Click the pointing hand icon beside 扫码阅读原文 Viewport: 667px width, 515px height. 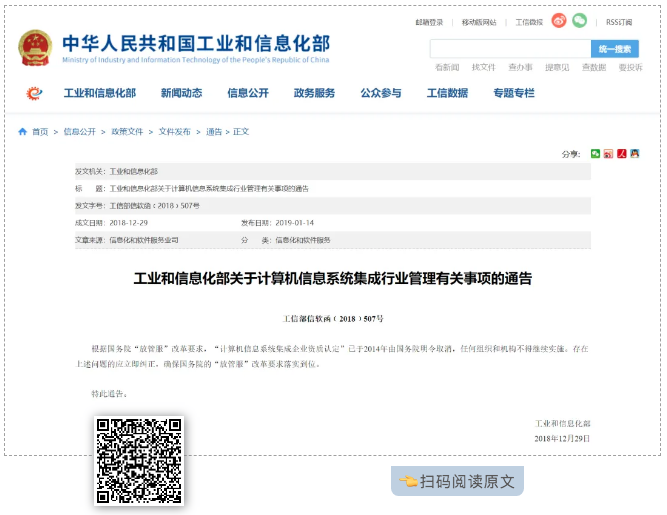pos(408,481)
